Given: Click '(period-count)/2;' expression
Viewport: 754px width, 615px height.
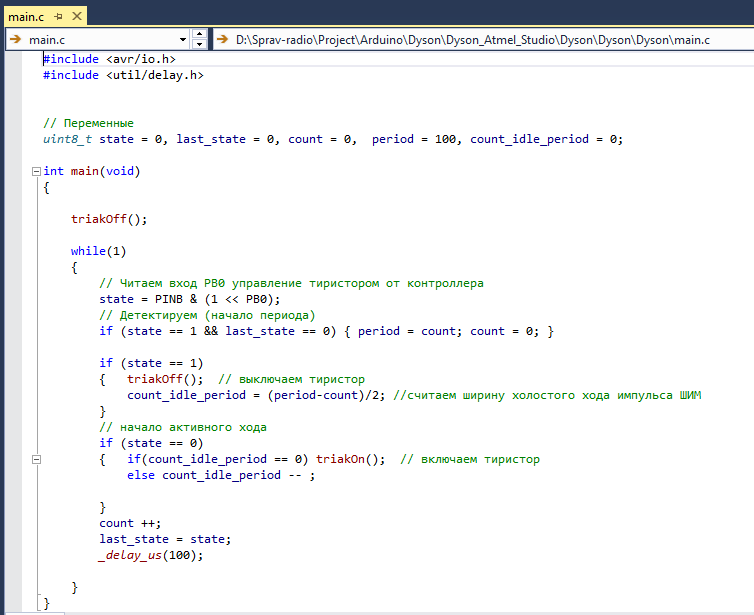Looking at the screenshot, I should click(x=327, y=395).
